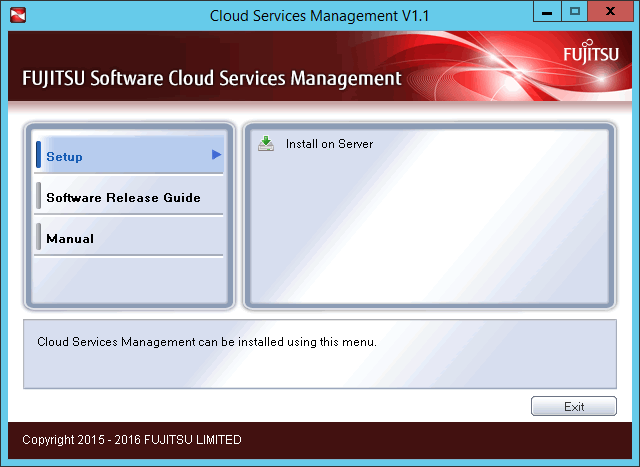Click the Exit button
Viewport: 640px width, 467px height.
[x=573, y=406]
